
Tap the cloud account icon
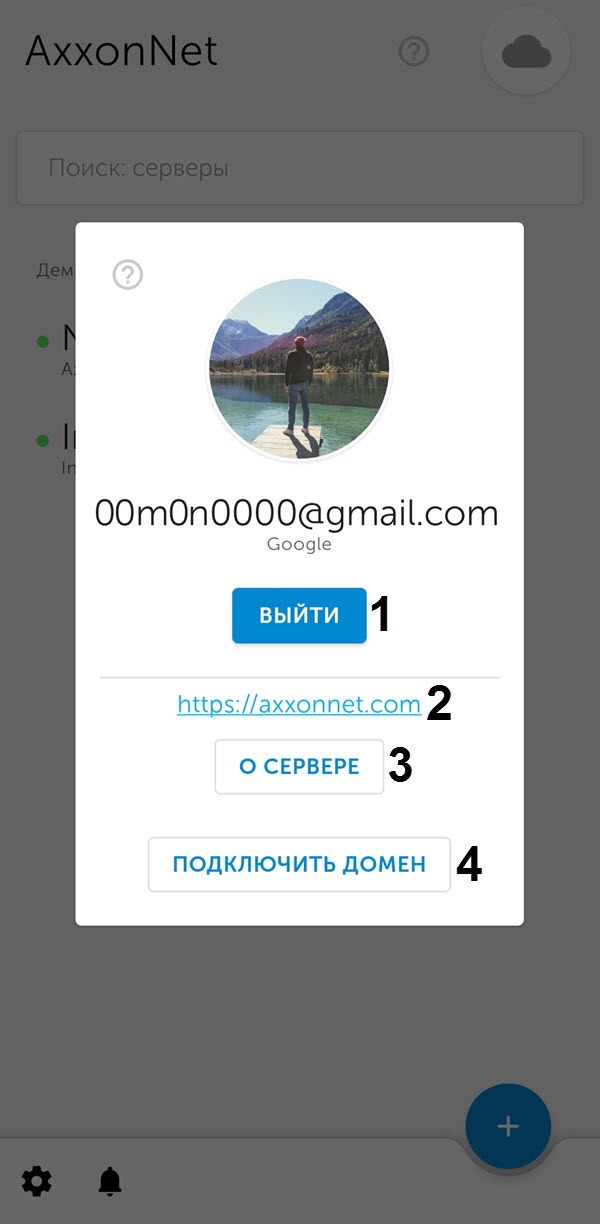point(526,52)
